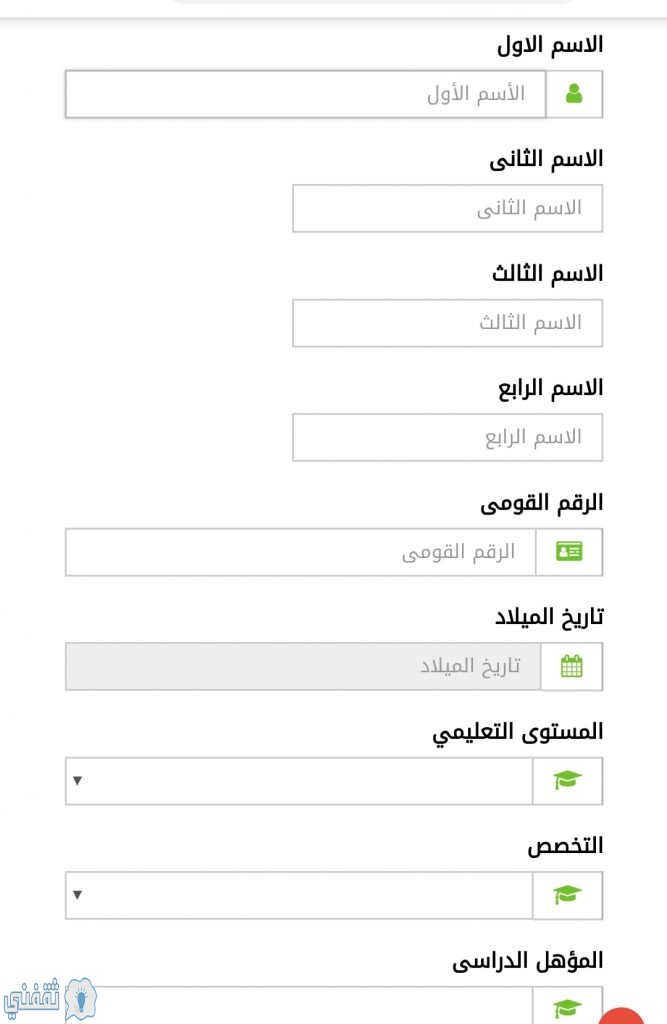Image resolution: width=667 pixels, height=1024 pixels.
Task: Open the greyed تاريخ الميلاد date field
Action: [x=303, y=666]
